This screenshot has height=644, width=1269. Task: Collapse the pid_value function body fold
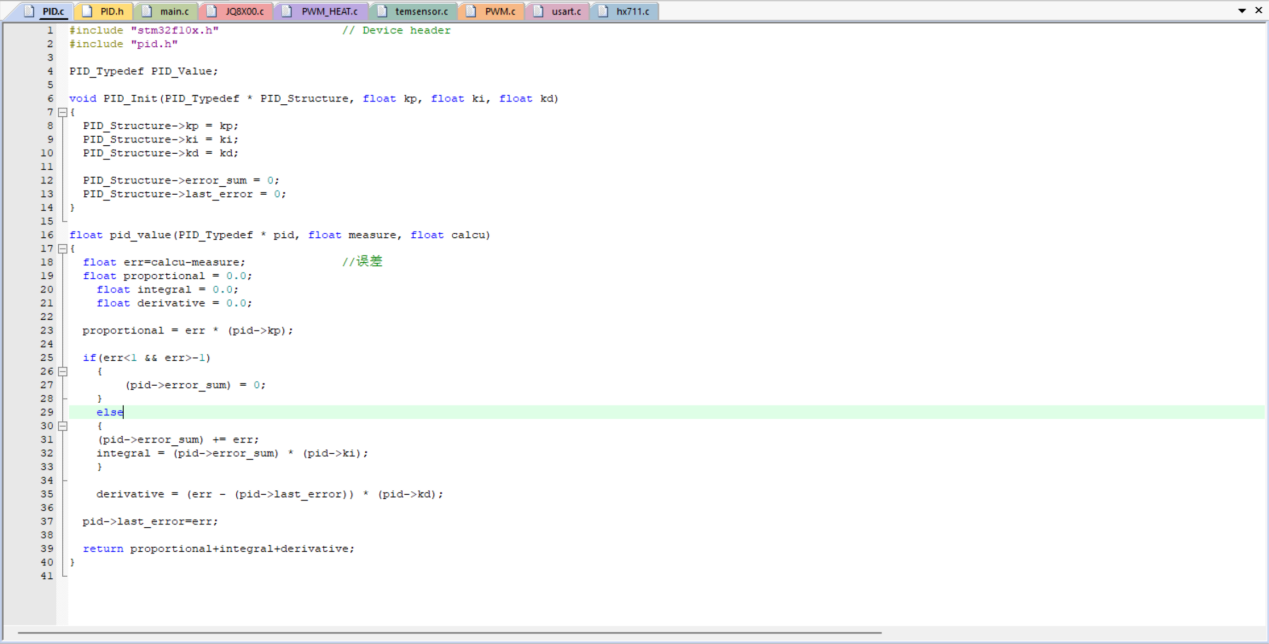(62, 249)
